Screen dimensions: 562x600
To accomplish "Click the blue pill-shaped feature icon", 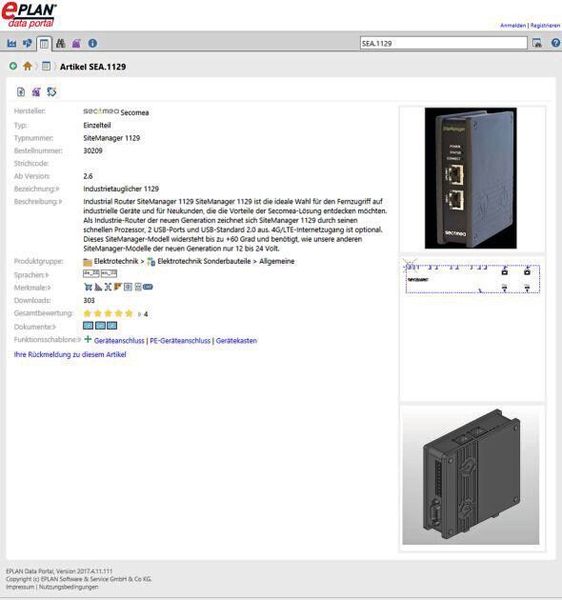I will coord(148,287).
